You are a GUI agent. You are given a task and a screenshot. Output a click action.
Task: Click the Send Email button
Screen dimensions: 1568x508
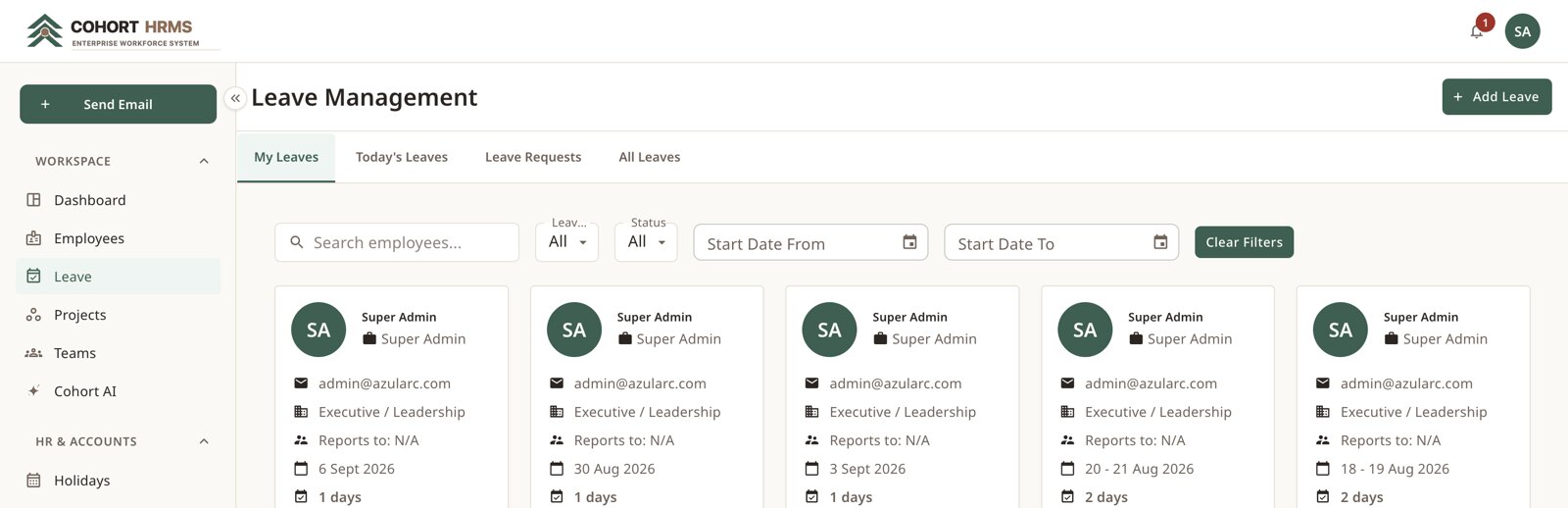click(x=118, y=104)
